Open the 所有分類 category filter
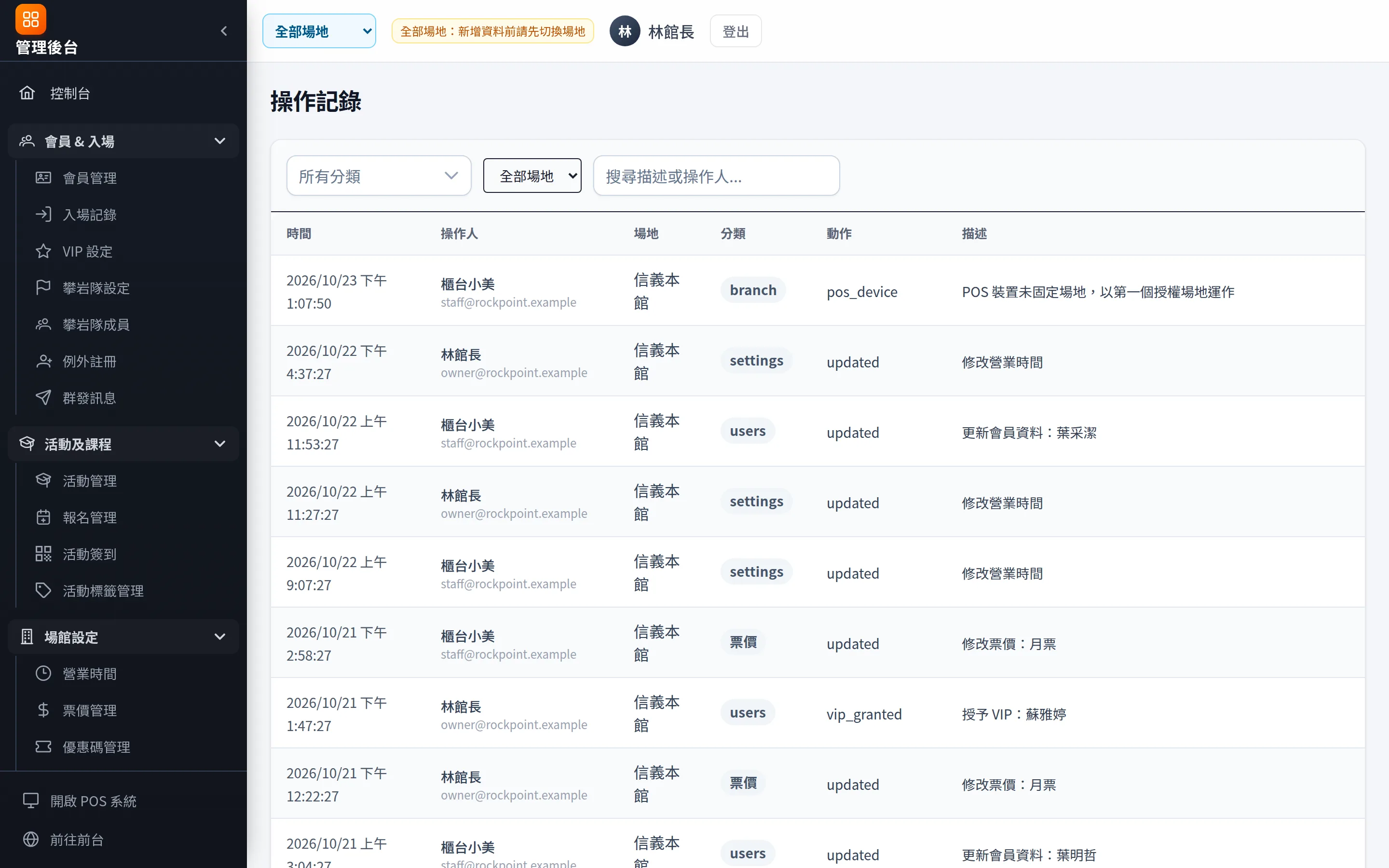This screenshot has height=868, width=1389. click(x=379, y=176)
